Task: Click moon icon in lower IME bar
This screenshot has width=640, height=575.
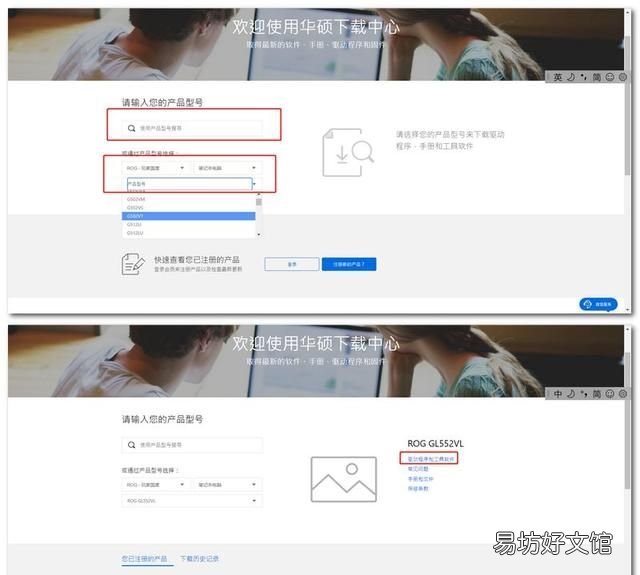Action: point(571,394)
